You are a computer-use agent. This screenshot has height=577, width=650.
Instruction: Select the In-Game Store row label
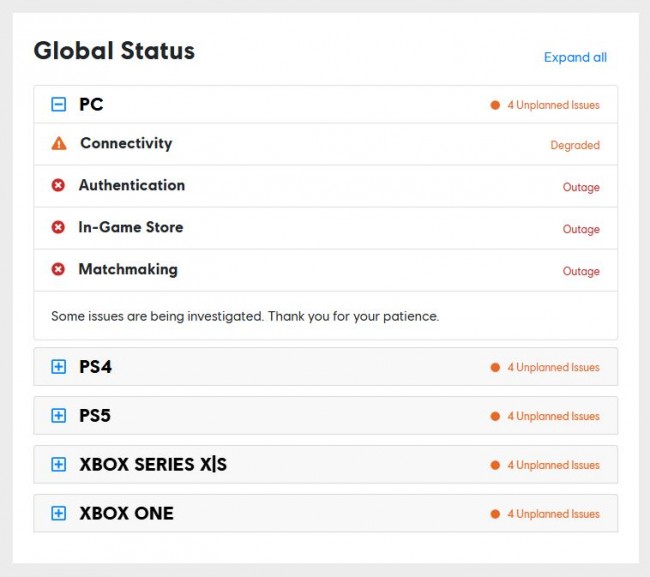coord(131,227)
